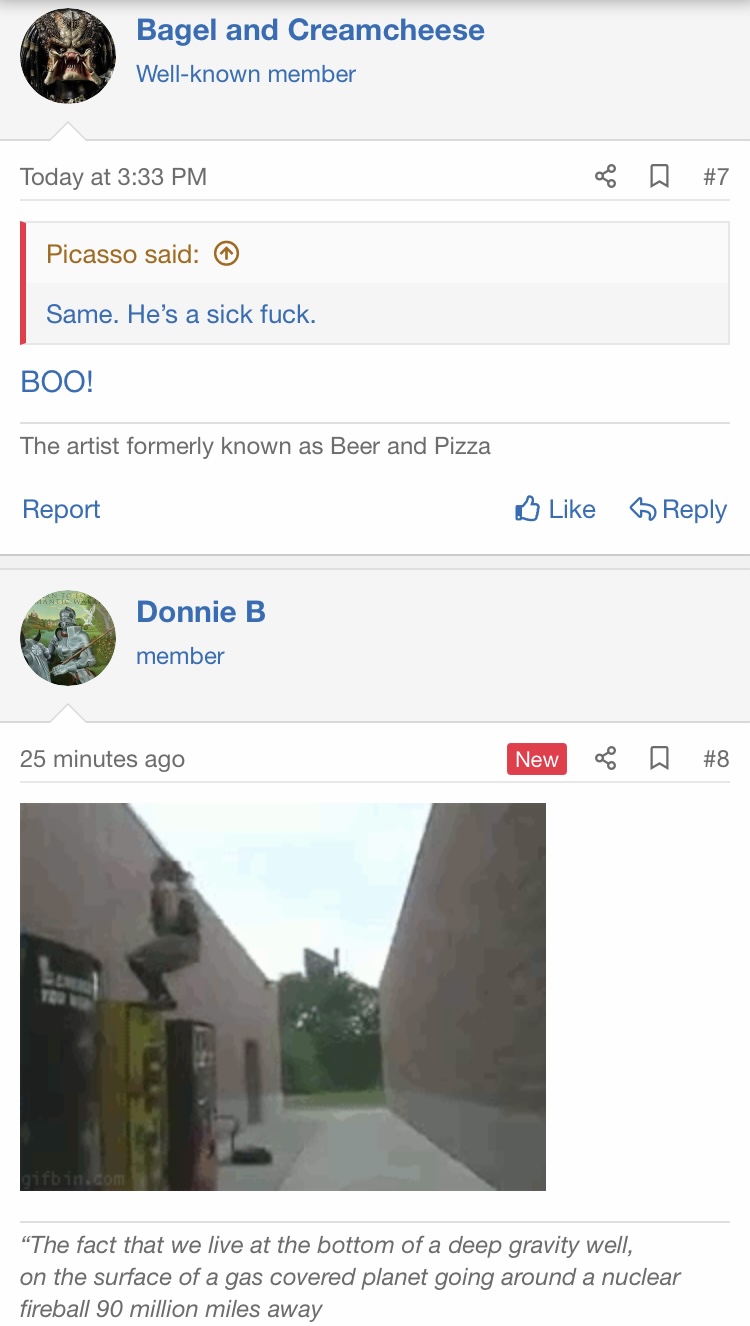Screen dimensions: 750x1326
Task: Open Donnie B username profile
Action: point(201,612)
